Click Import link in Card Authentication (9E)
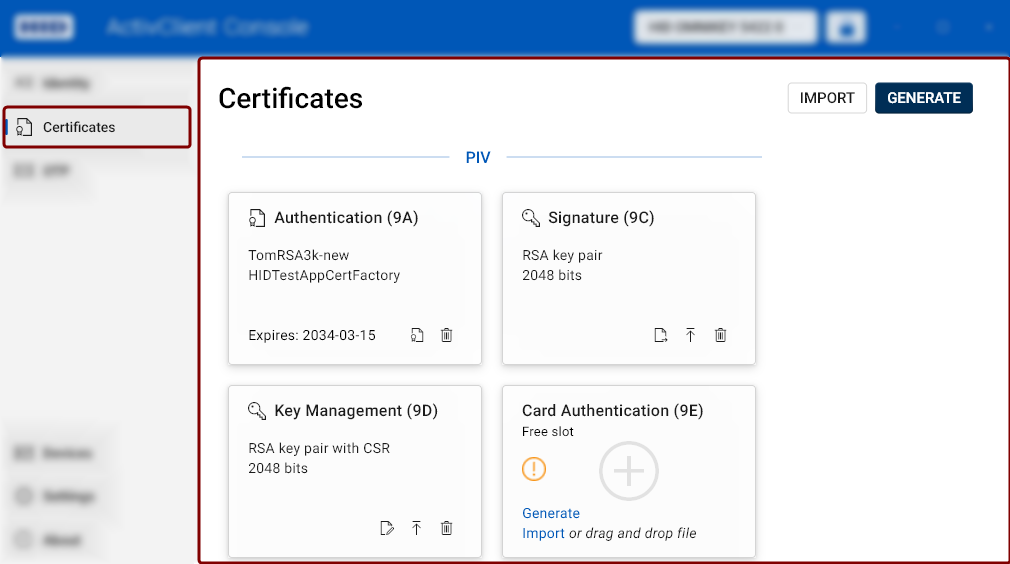This screenshot has width=1010, height=564. (543, 533)
